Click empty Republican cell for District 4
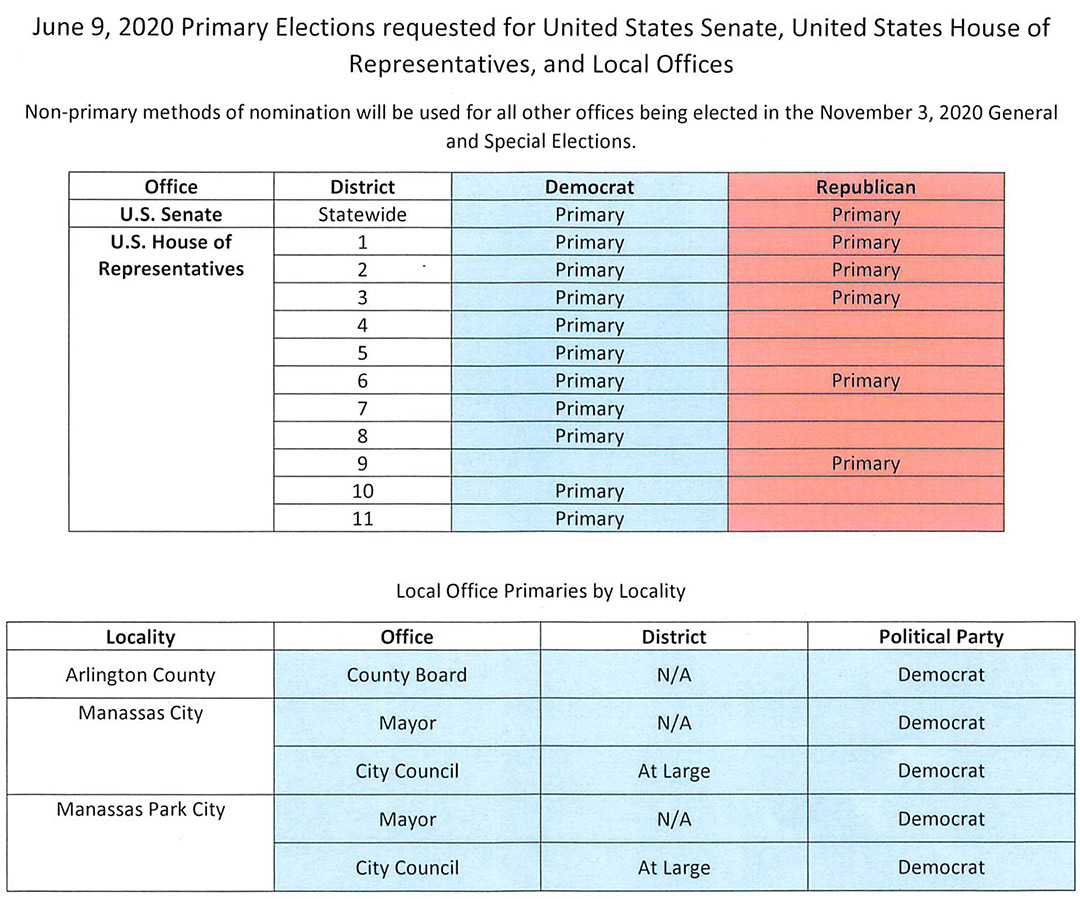This screenshot has height=899, width=1080. 866,324
